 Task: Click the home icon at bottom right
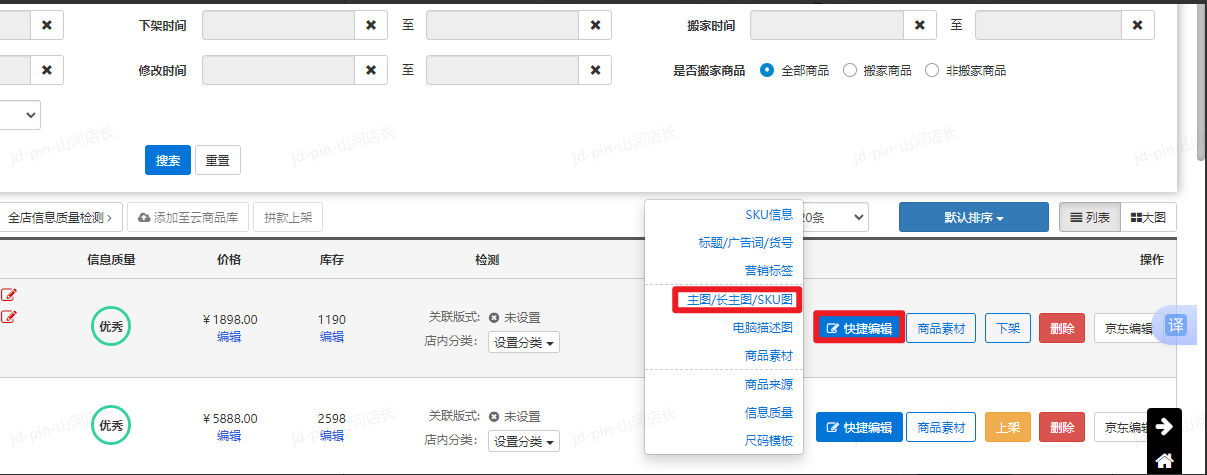(x=1164, y=461)
